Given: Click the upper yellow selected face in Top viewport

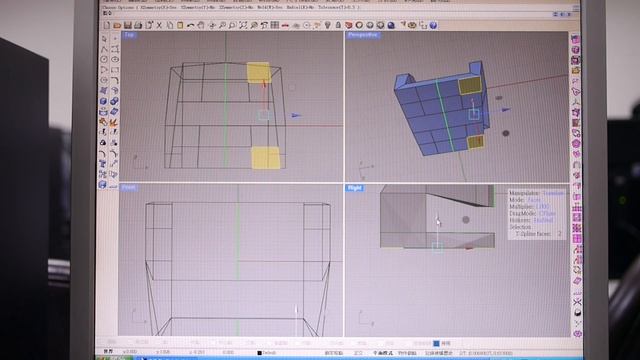Looking at the screenshot, I should pos(259,72).
